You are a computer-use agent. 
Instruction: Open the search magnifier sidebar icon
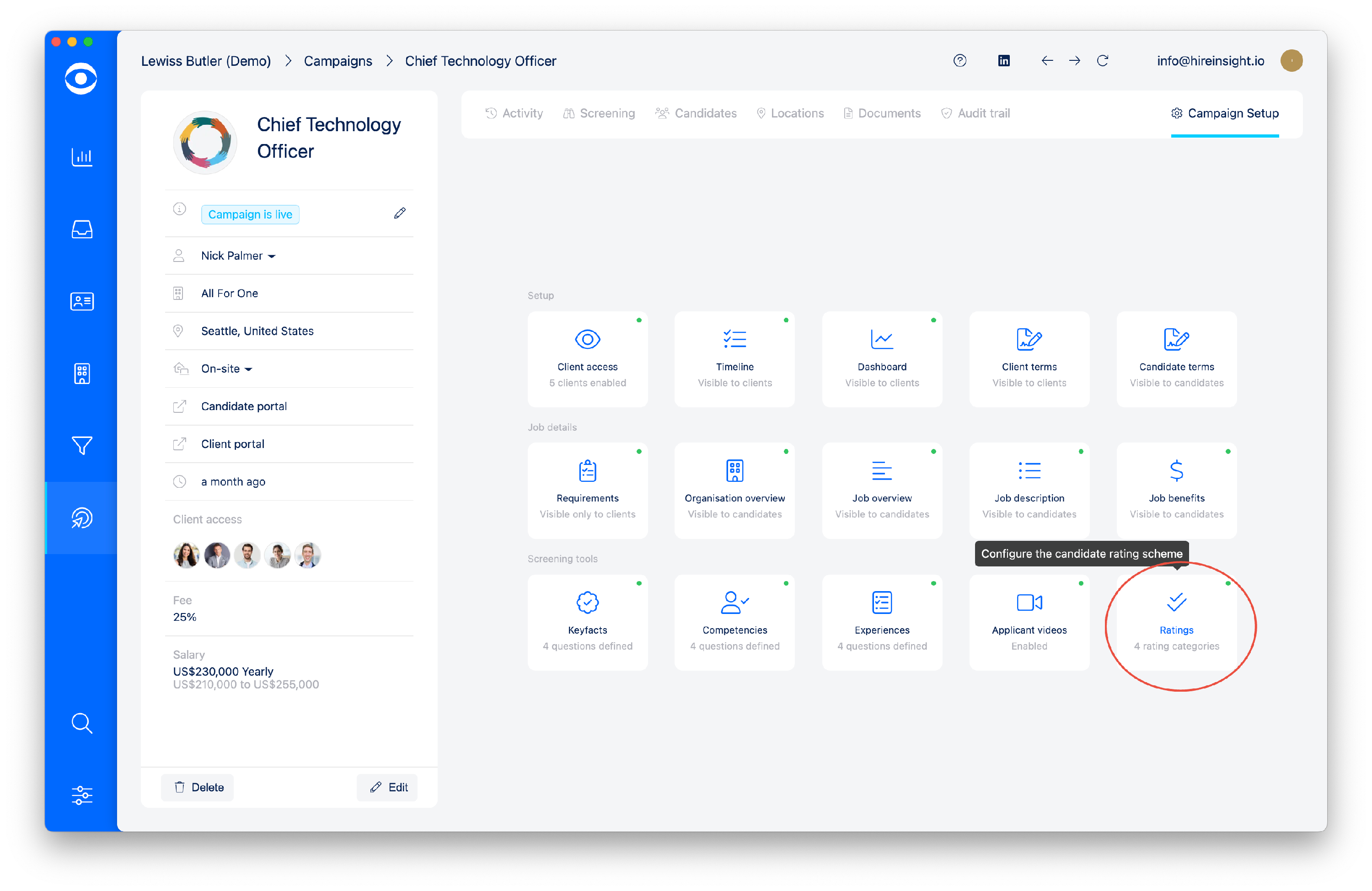82,723
